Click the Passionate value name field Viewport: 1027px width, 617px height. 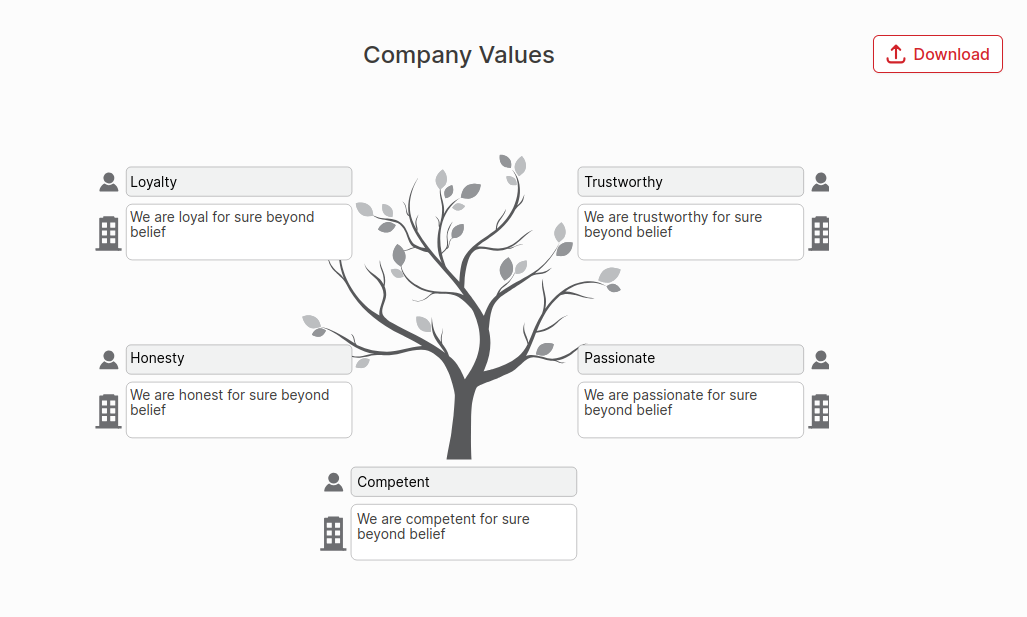[690, 359]
